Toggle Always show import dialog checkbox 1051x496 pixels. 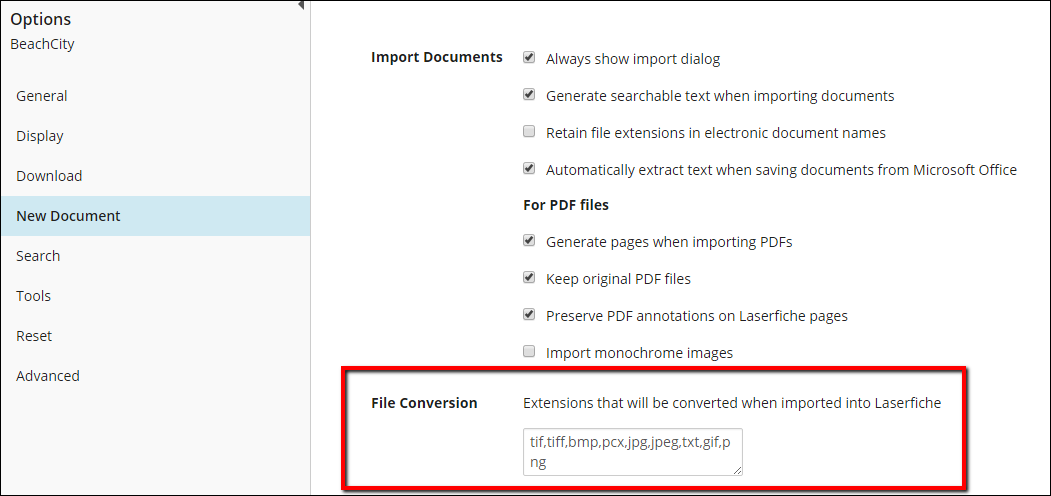(529, 58)
